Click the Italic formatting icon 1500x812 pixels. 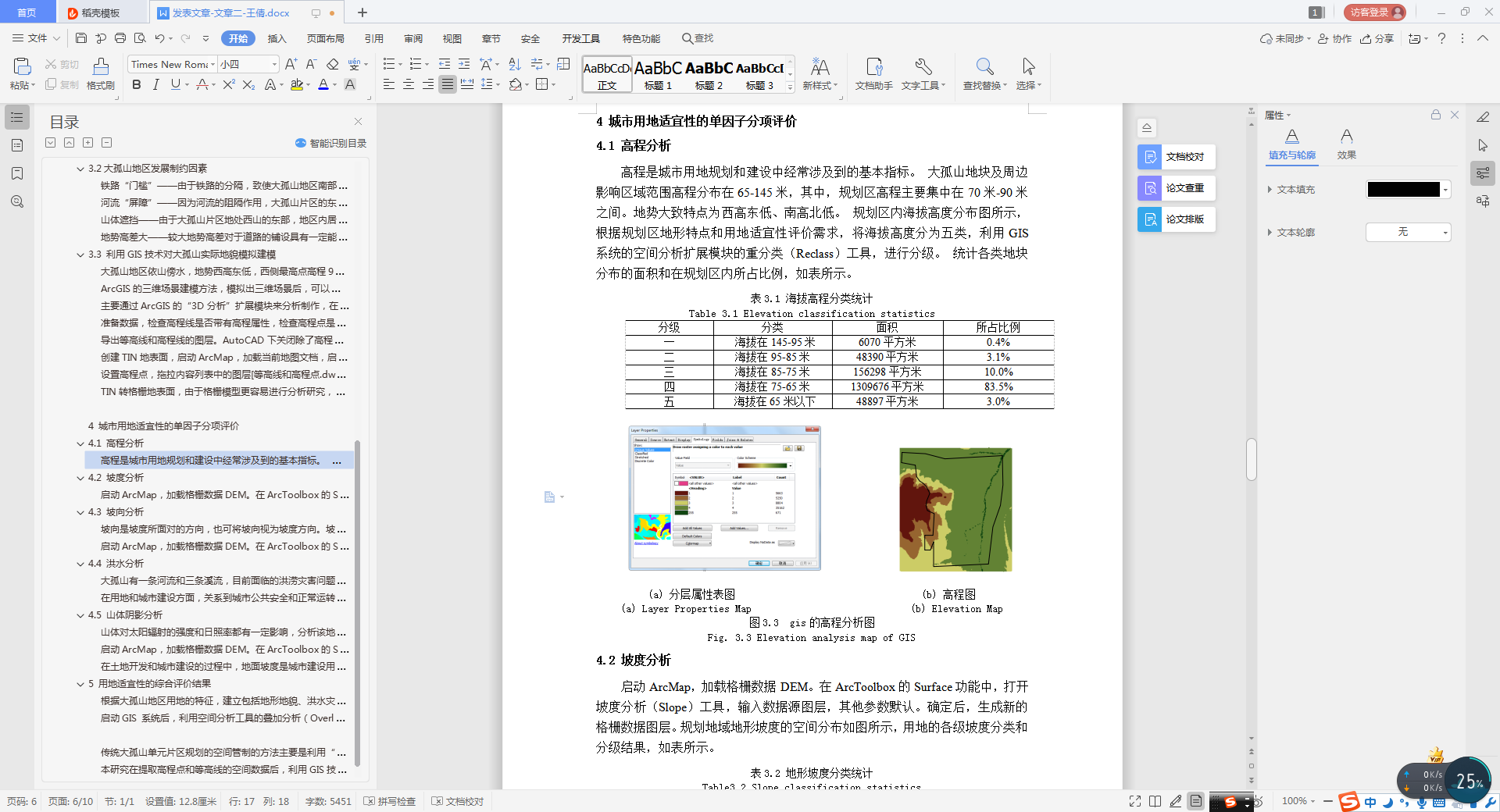tap(155, 84)
